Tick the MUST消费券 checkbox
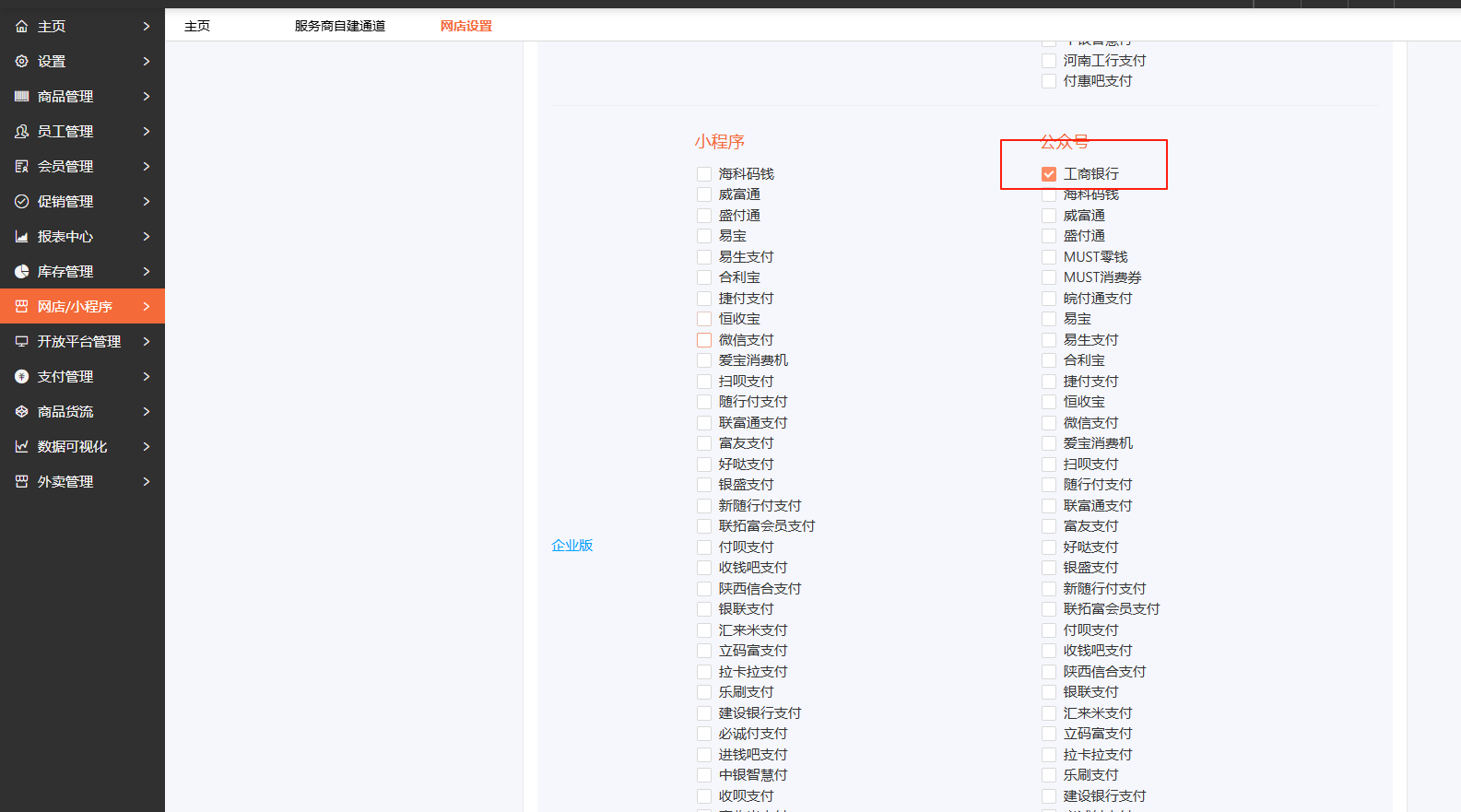The image size is (1461, 812). coord(1049,277)
